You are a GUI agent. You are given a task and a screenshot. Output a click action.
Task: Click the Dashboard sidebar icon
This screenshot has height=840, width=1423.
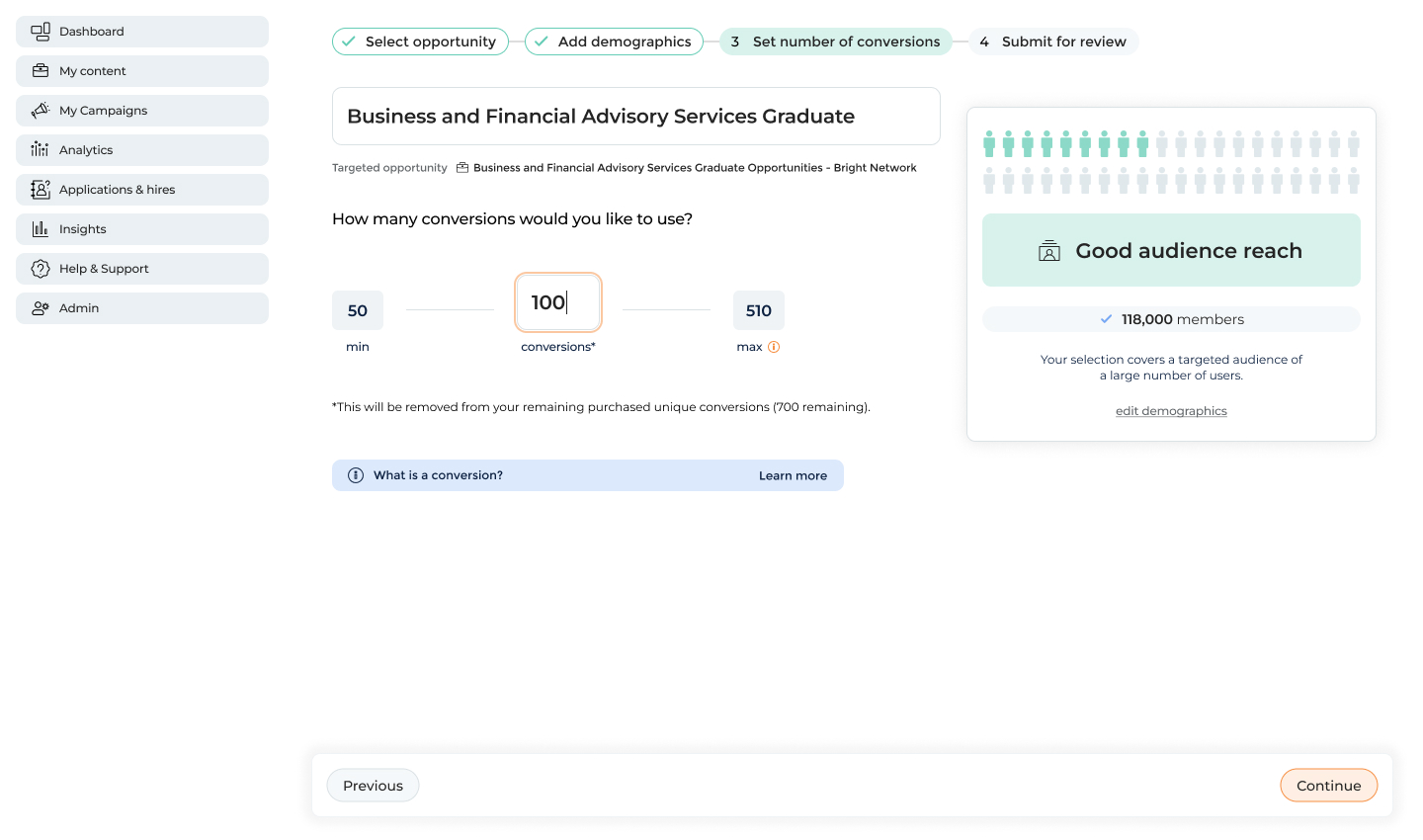click(41, 32)
